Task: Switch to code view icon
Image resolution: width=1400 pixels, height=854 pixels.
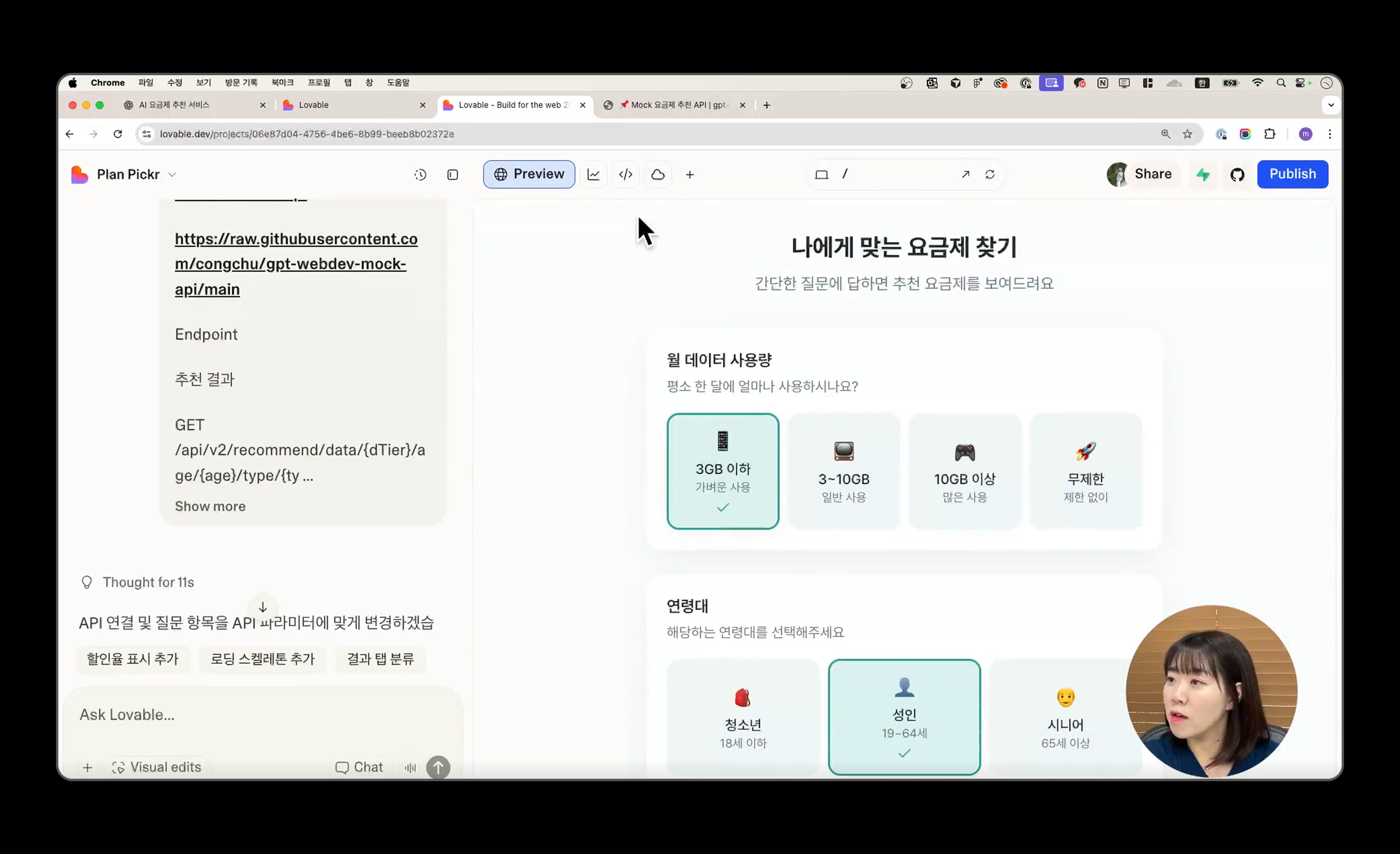Action: pyautogui.click(x=625, y=174)
